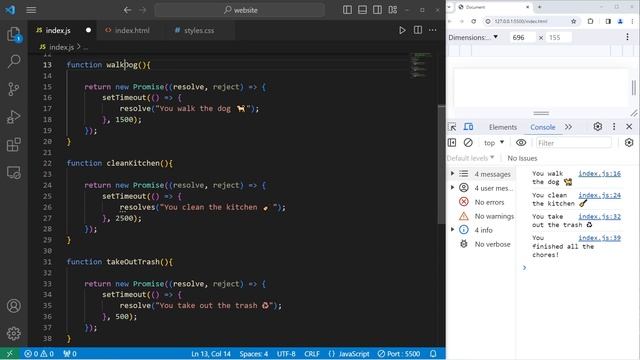Screen dimensions: 640x360
Task: Open editor More Actions ellipsis
Action: [x=433, y=30]
